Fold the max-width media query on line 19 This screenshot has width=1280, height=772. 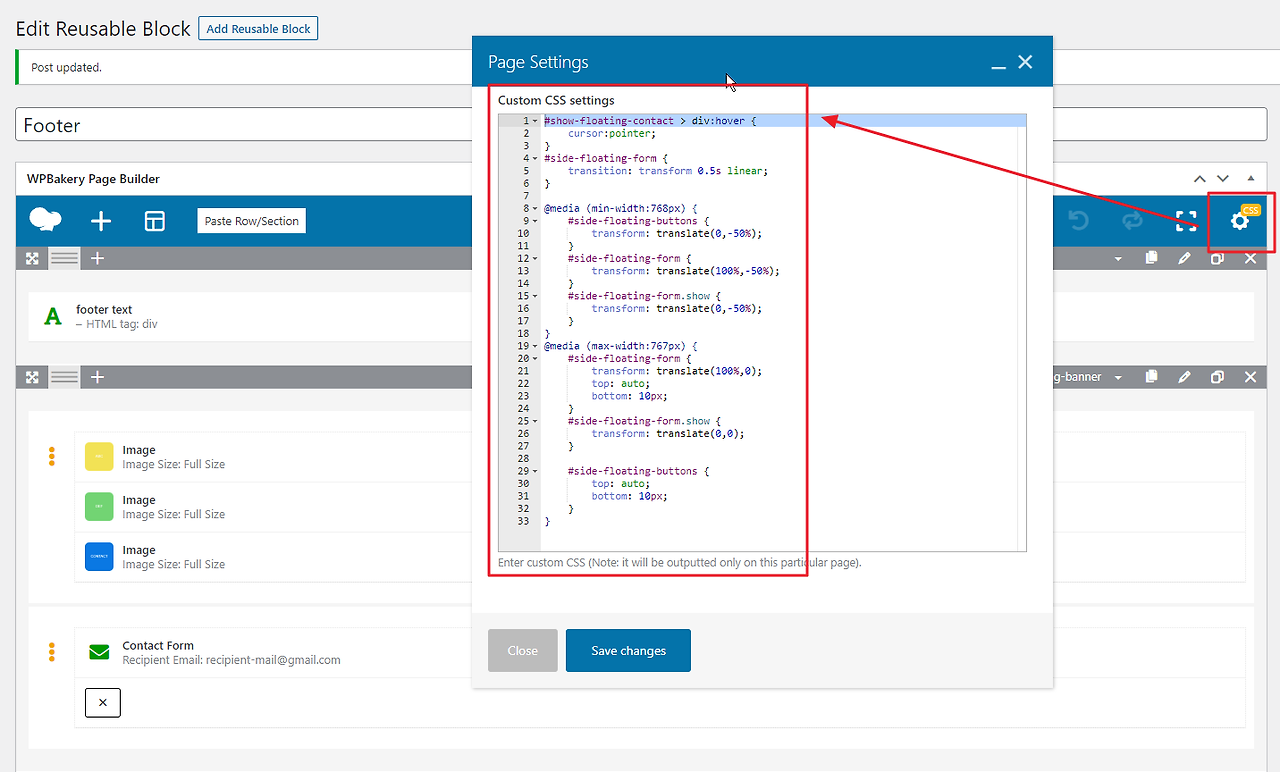pos(535,346)
